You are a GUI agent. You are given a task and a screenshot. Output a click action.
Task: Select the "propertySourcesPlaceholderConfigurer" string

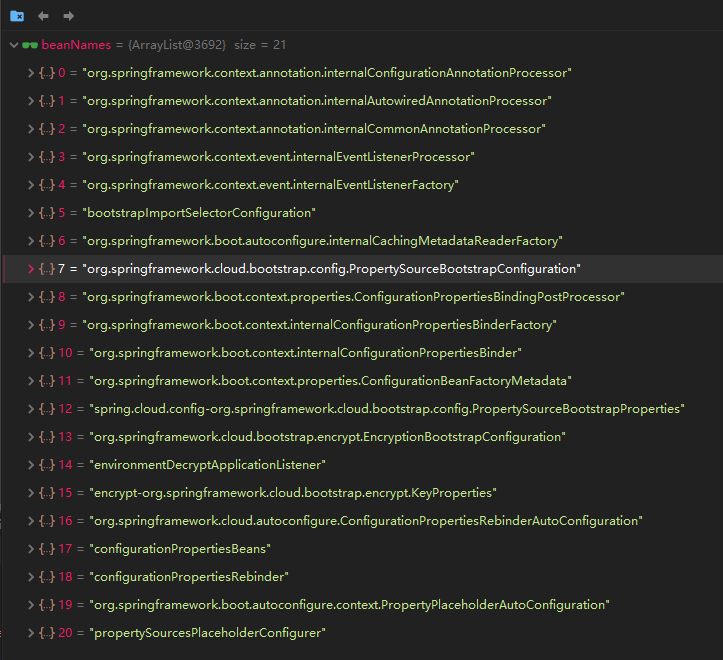[207, 633]
